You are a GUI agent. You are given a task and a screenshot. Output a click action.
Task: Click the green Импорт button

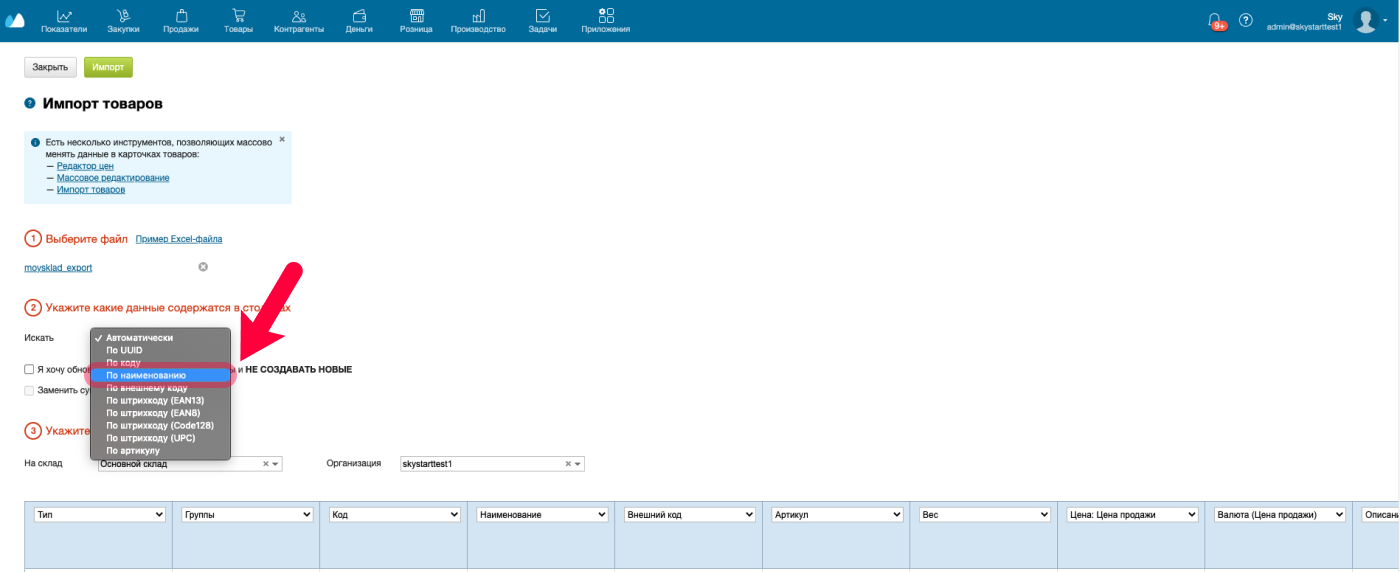coord(108,67)
